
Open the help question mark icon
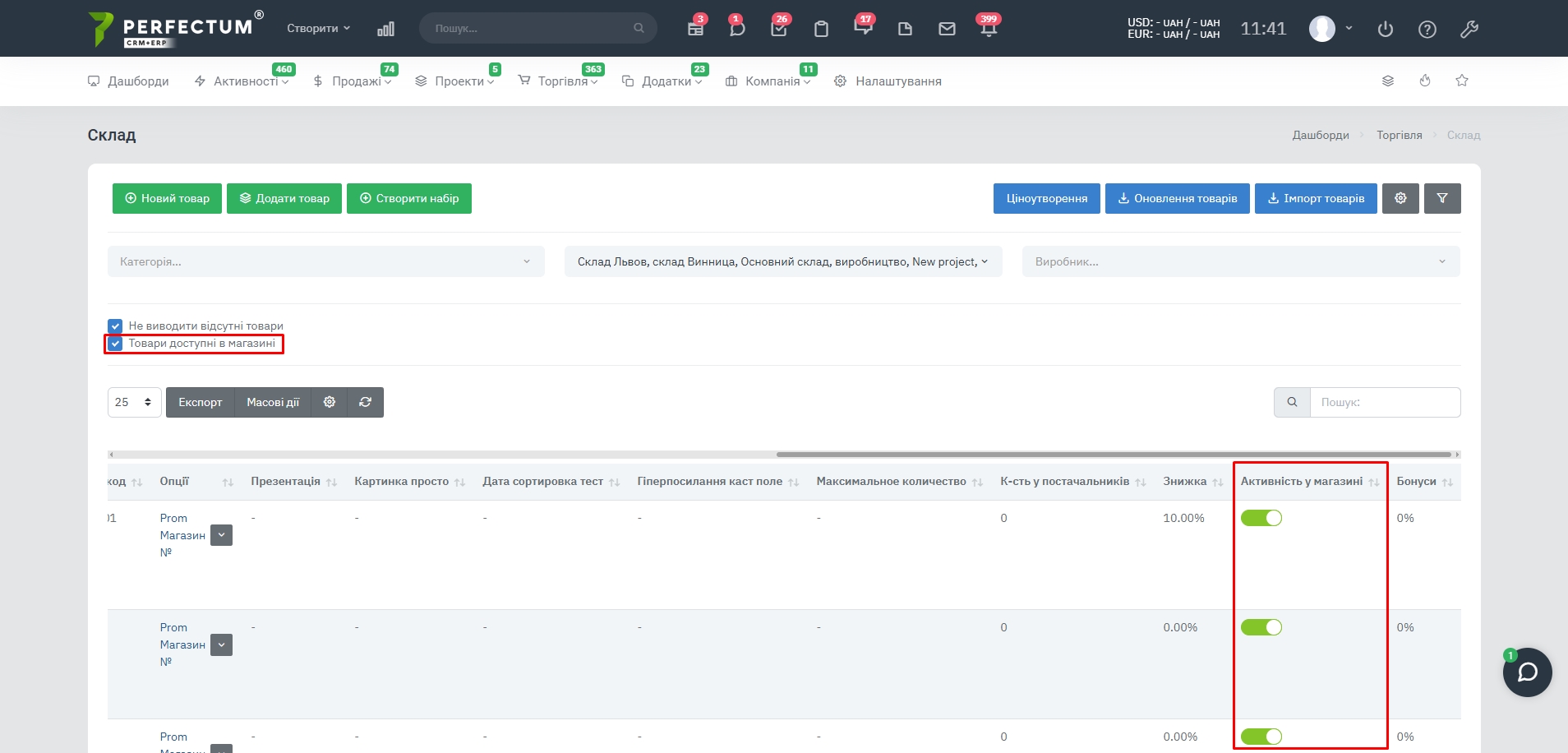point(1427,30)
